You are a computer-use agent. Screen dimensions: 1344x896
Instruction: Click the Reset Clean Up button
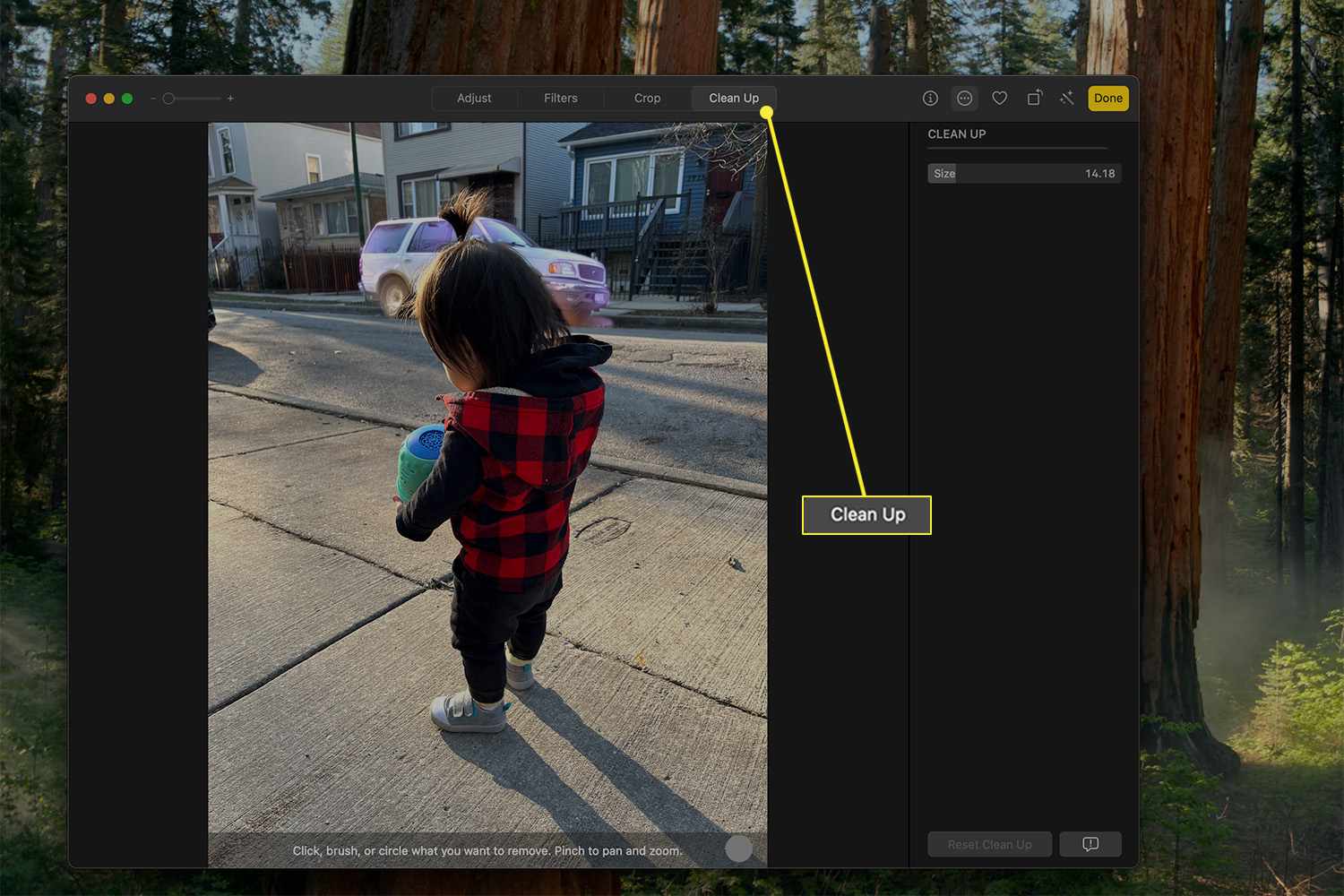(989, 844)
